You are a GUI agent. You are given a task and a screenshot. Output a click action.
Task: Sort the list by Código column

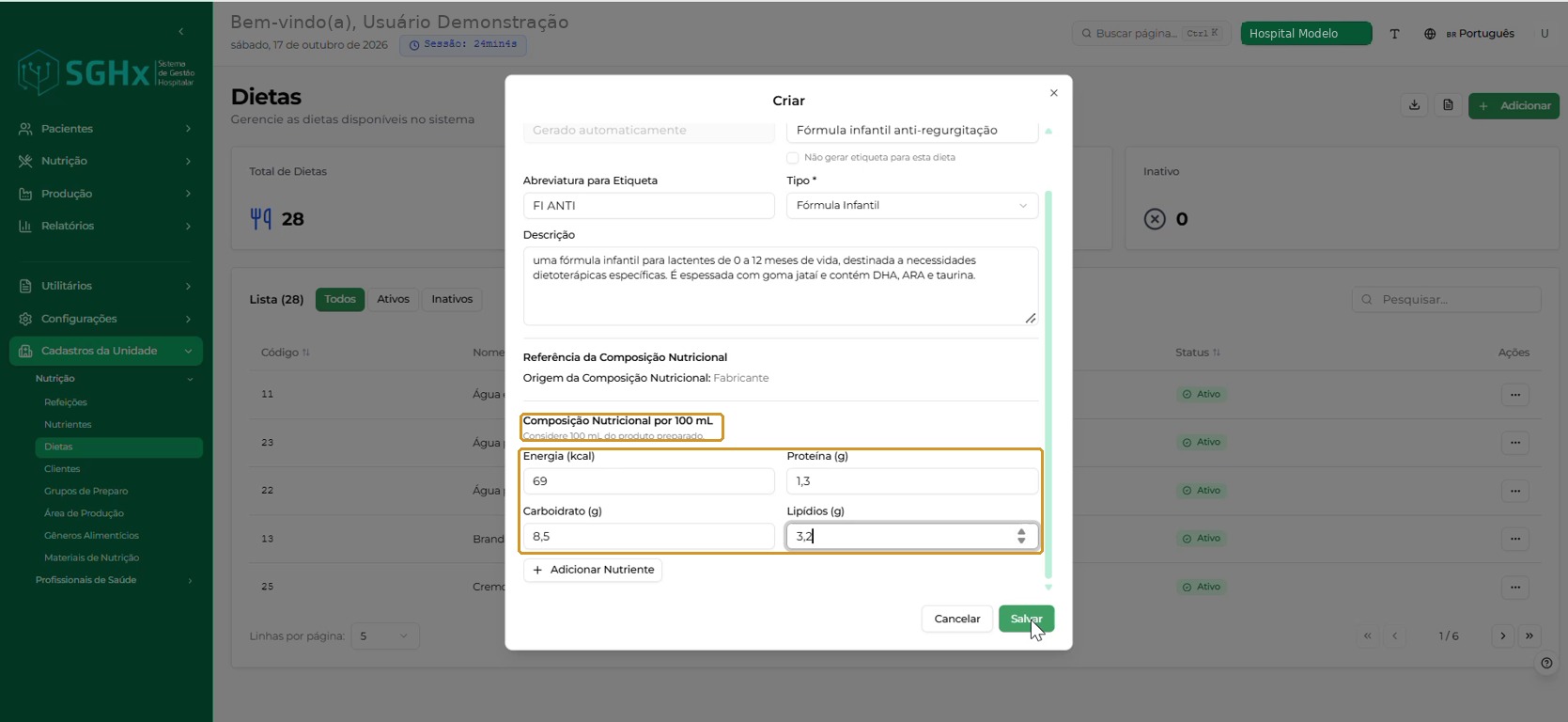tap(286, 353)
